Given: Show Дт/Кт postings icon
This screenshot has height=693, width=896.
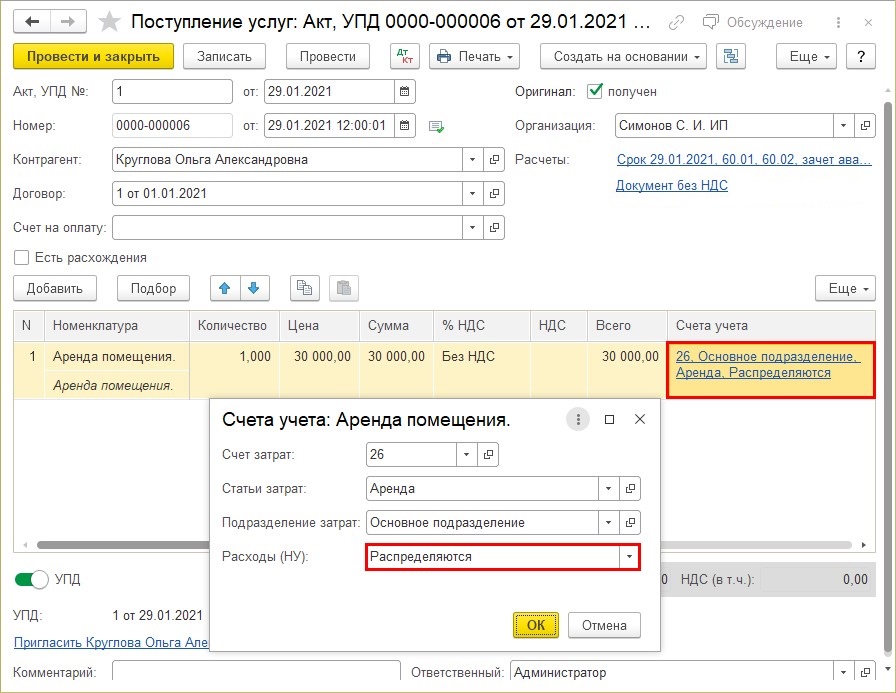Looking at the screenshot, I should (404, 57).
